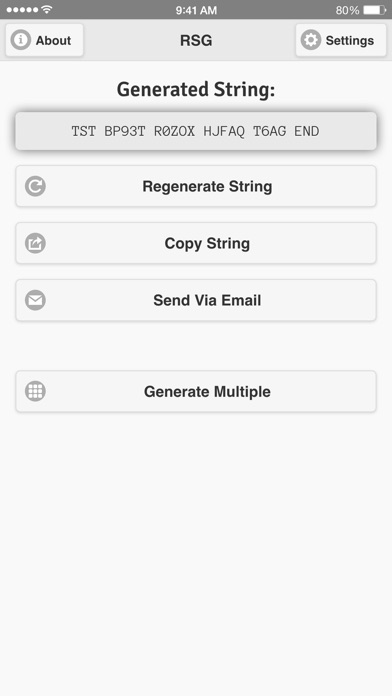Select the generated string text box
Viewport: 392px width, 696px height.
[x=196, y=131]
